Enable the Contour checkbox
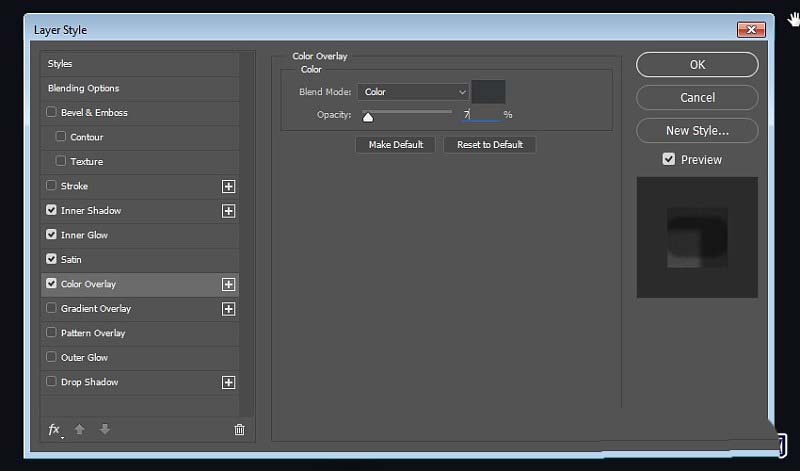Screen dimensions: 800x471 click(61, 136)
